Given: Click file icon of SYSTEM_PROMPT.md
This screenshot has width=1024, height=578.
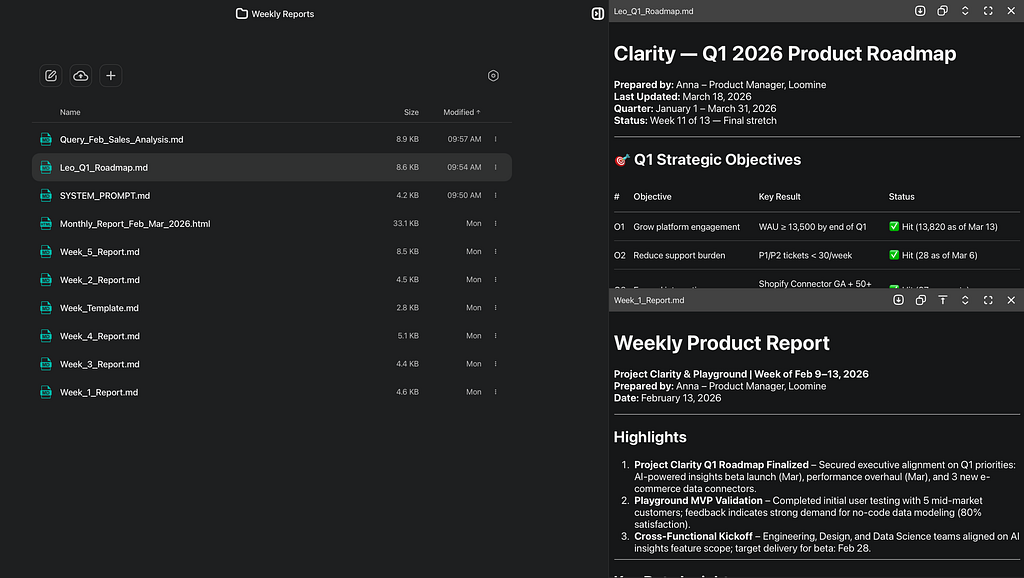Looking at the screenshot, I should [46, 195].
